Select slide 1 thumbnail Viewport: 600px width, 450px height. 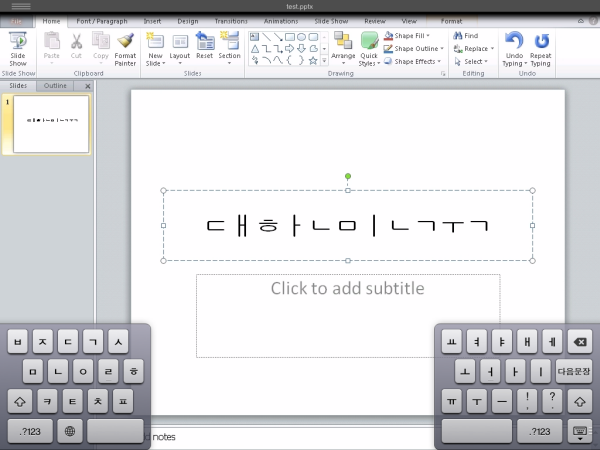[x=51, y=124]
